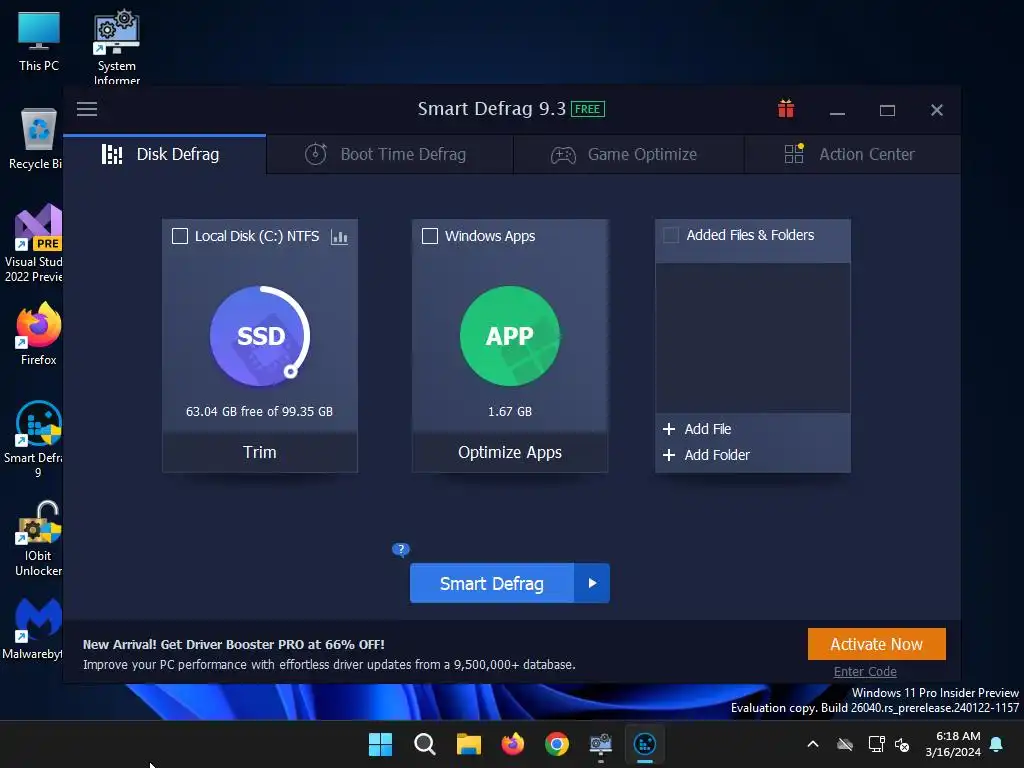Click Add File
Image resolution: width=1024 pixels, height=768 pixels.
[x=697, y=429]
